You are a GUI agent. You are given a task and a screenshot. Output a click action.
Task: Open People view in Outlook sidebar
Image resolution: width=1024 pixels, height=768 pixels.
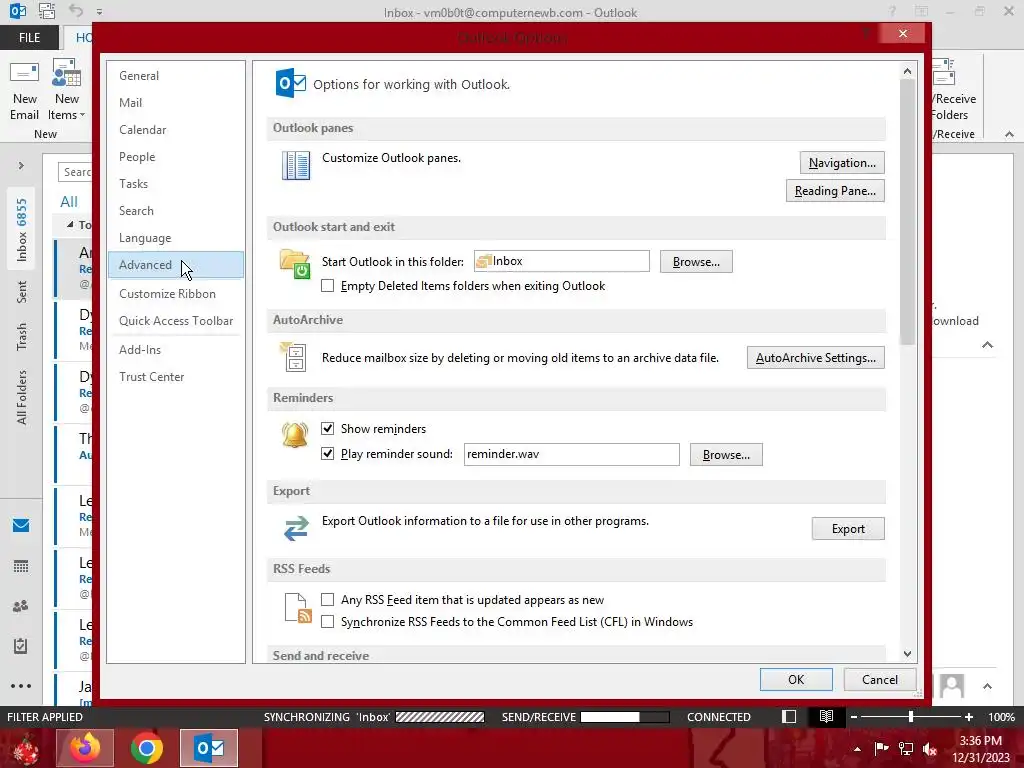(21, 606)
